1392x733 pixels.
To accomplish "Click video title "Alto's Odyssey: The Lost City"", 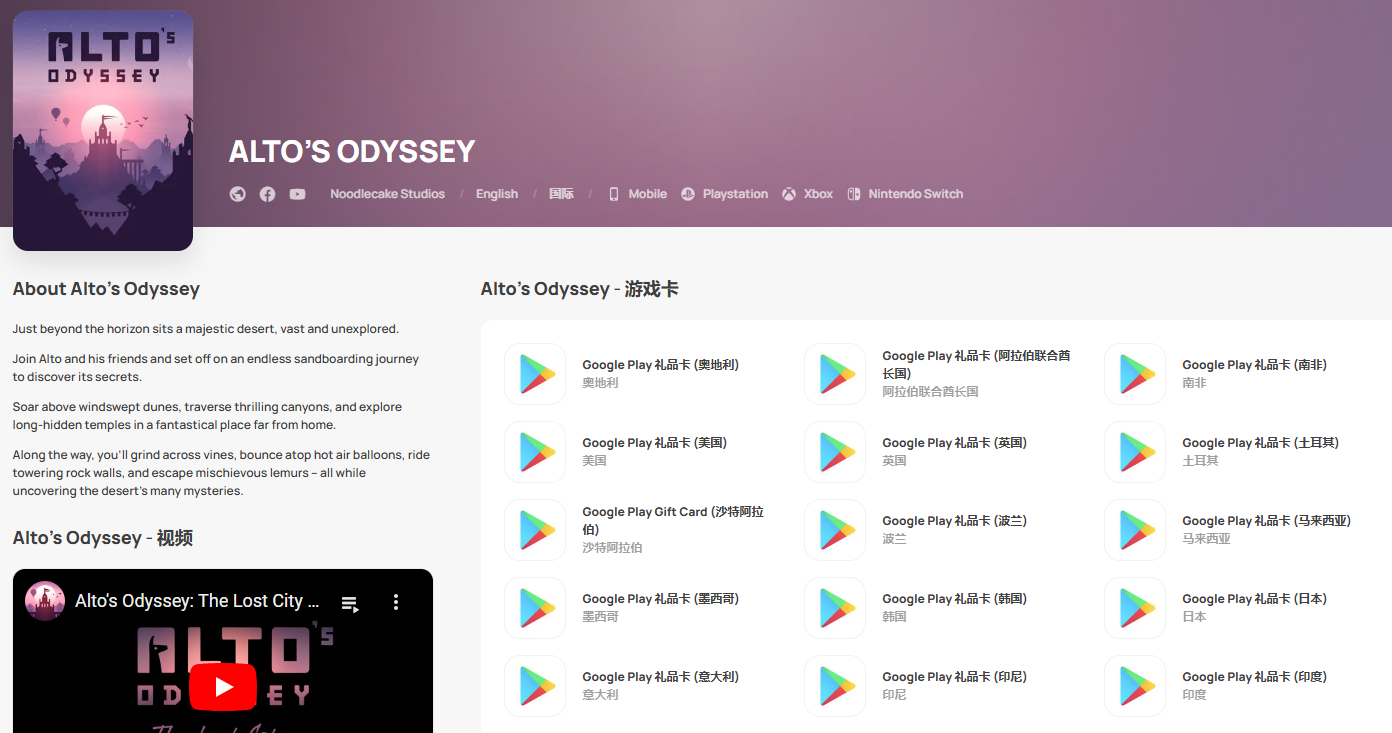I will (197, 601).
